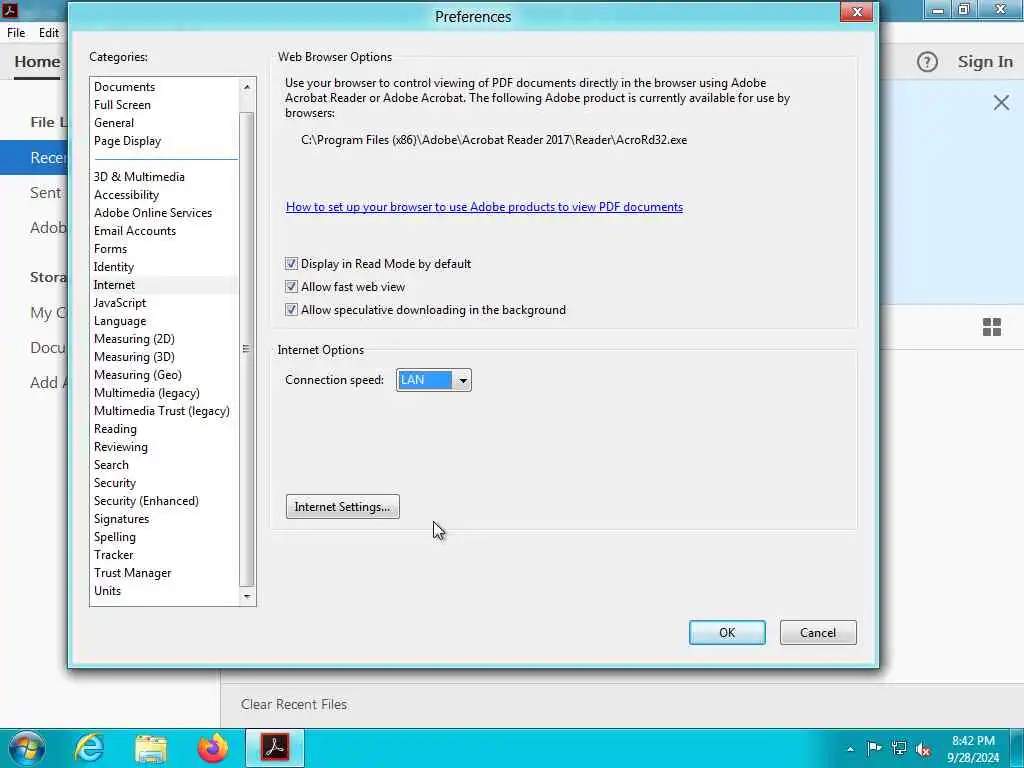Launch Firefox from the taskbar
The height and width of the screenshot is (768, 1024).
pos(213,748)
